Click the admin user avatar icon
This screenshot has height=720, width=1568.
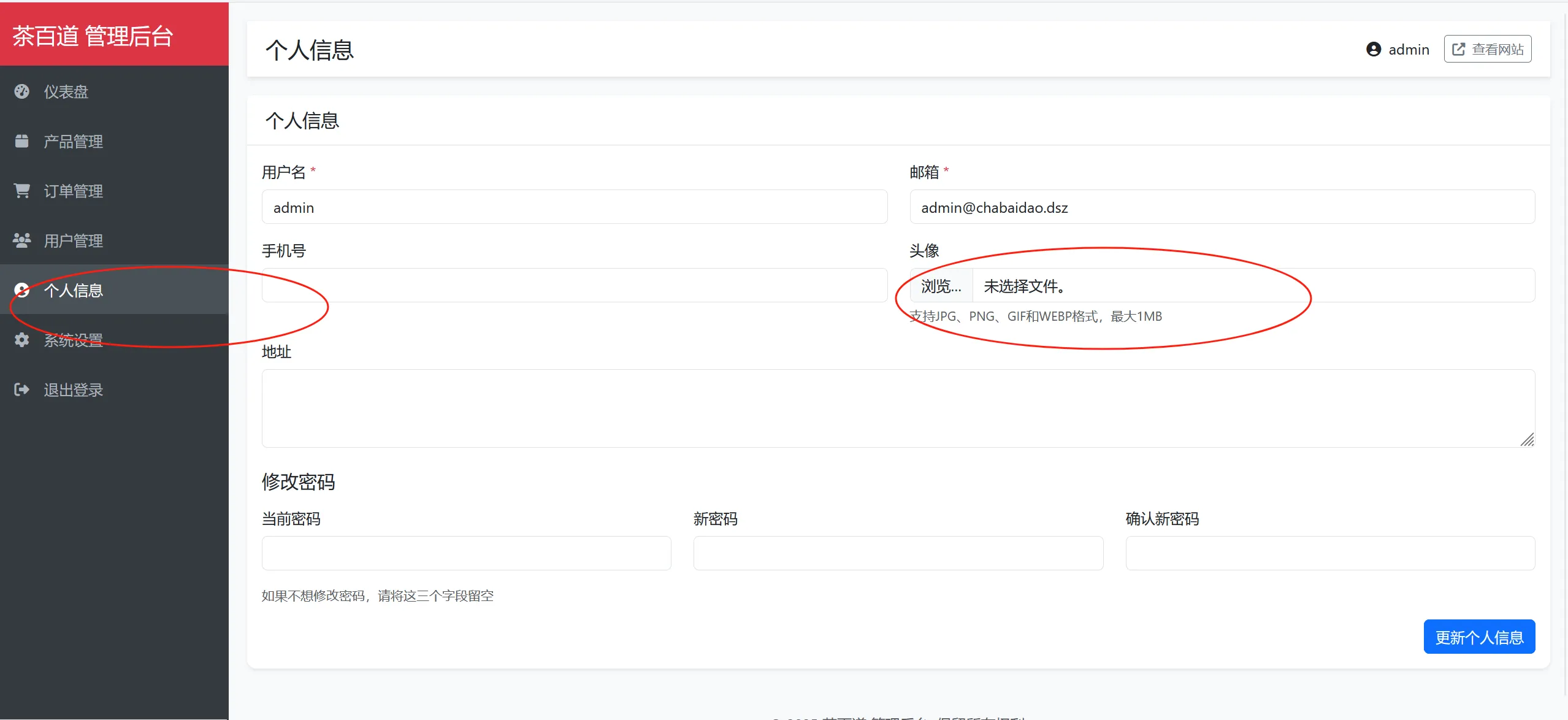1374,50
